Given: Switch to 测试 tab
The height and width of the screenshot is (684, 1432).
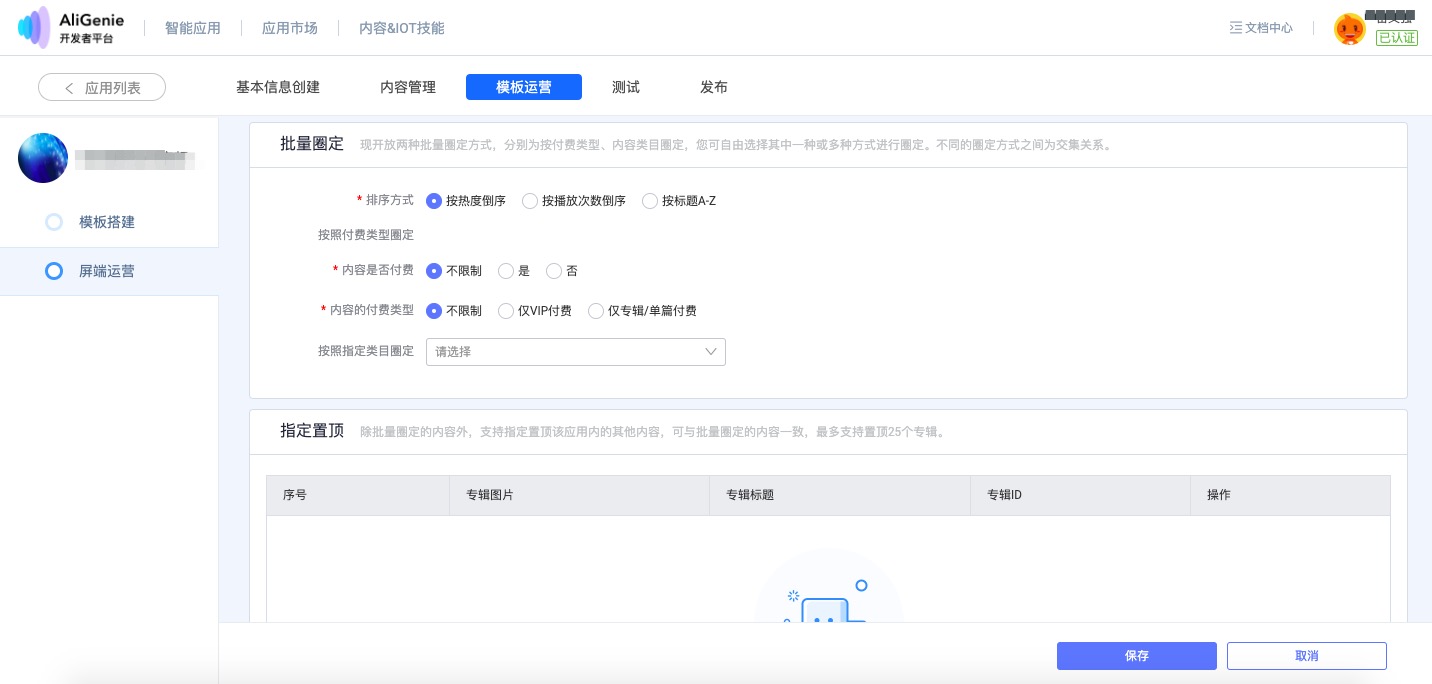Looking at the screenshot, I should [626, 87].
